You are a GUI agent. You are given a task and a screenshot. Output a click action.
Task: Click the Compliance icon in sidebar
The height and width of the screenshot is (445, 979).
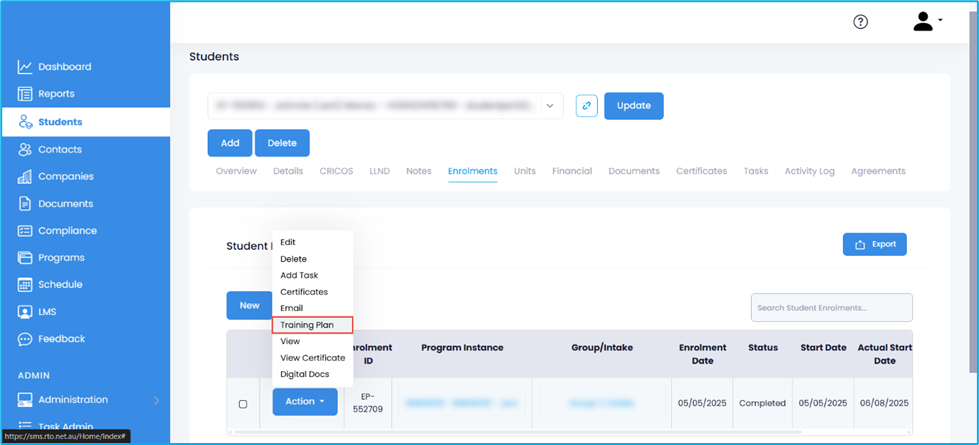click(x=25, y=231)
